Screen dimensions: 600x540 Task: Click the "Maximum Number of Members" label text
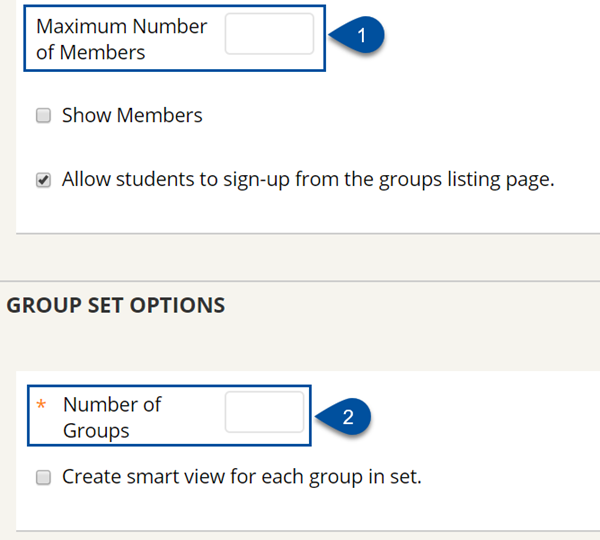coord(121,39)
